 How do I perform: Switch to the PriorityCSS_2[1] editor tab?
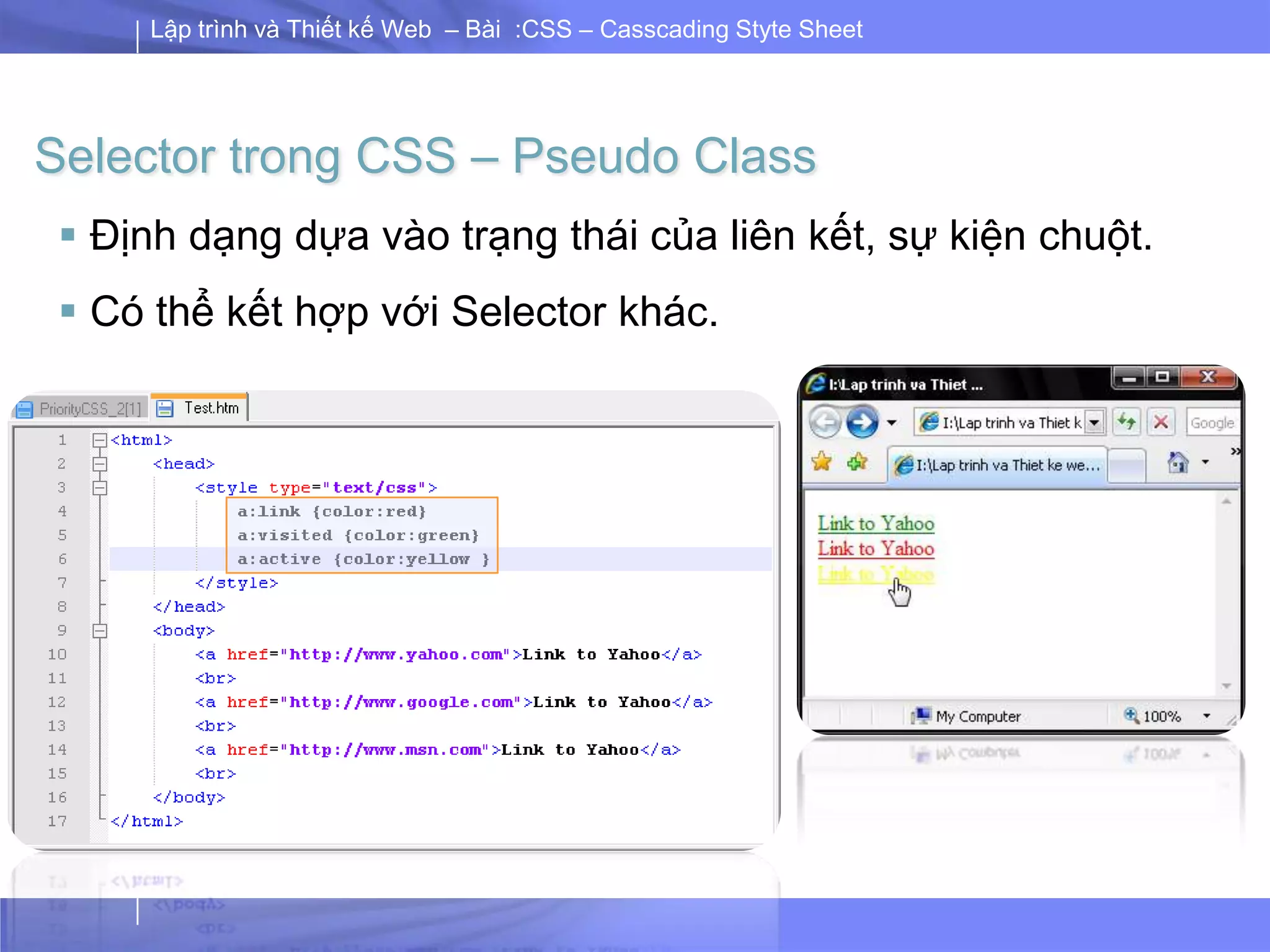81,408
